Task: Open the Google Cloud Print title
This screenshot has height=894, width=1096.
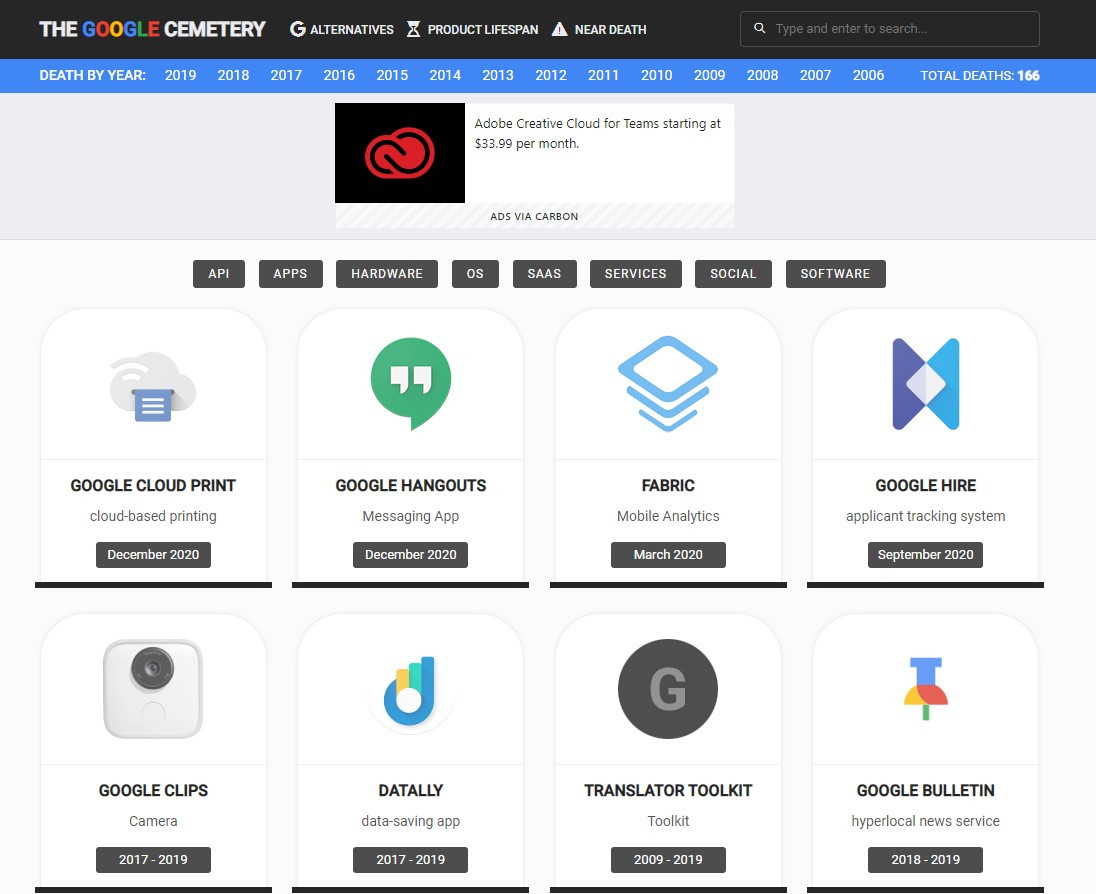Action: pyautogui.click(x=153, y=485)
